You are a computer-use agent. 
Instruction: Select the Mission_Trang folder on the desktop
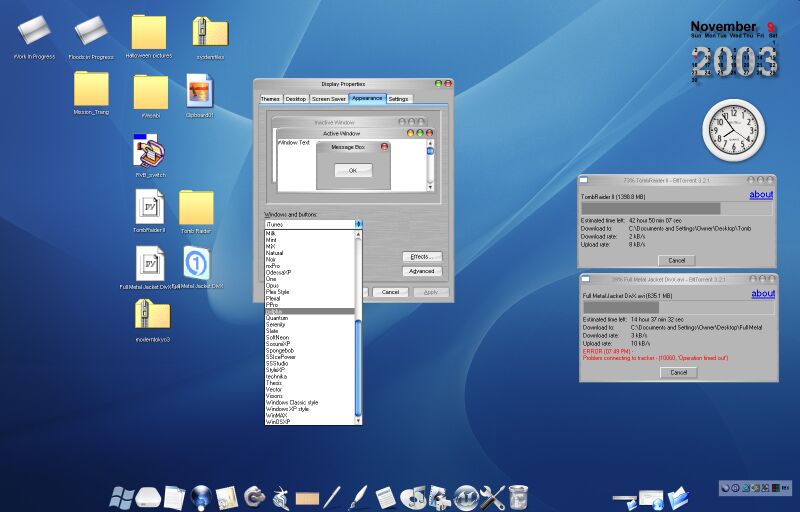coord(91,88)
